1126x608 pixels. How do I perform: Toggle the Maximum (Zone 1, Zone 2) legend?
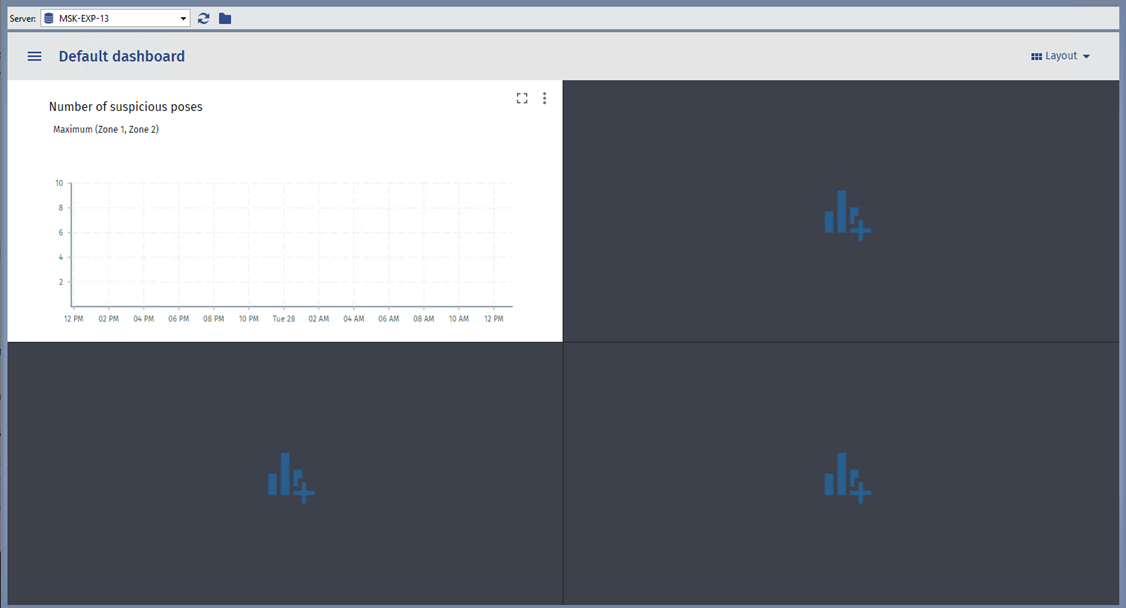pos(106,129)
